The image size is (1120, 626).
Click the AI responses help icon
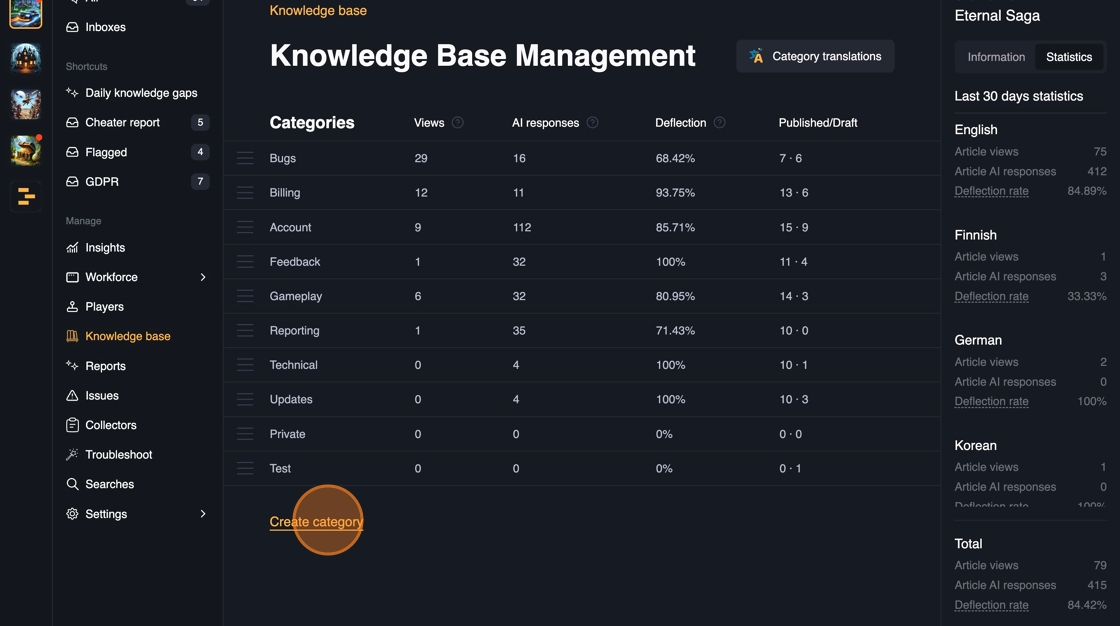[593, 123]
